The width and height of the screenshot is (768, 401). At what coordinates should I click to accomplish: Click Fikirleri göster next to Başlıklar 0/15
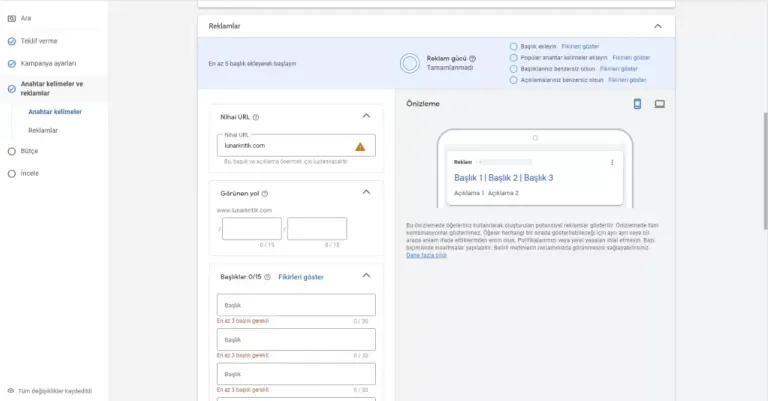point(301,277)
